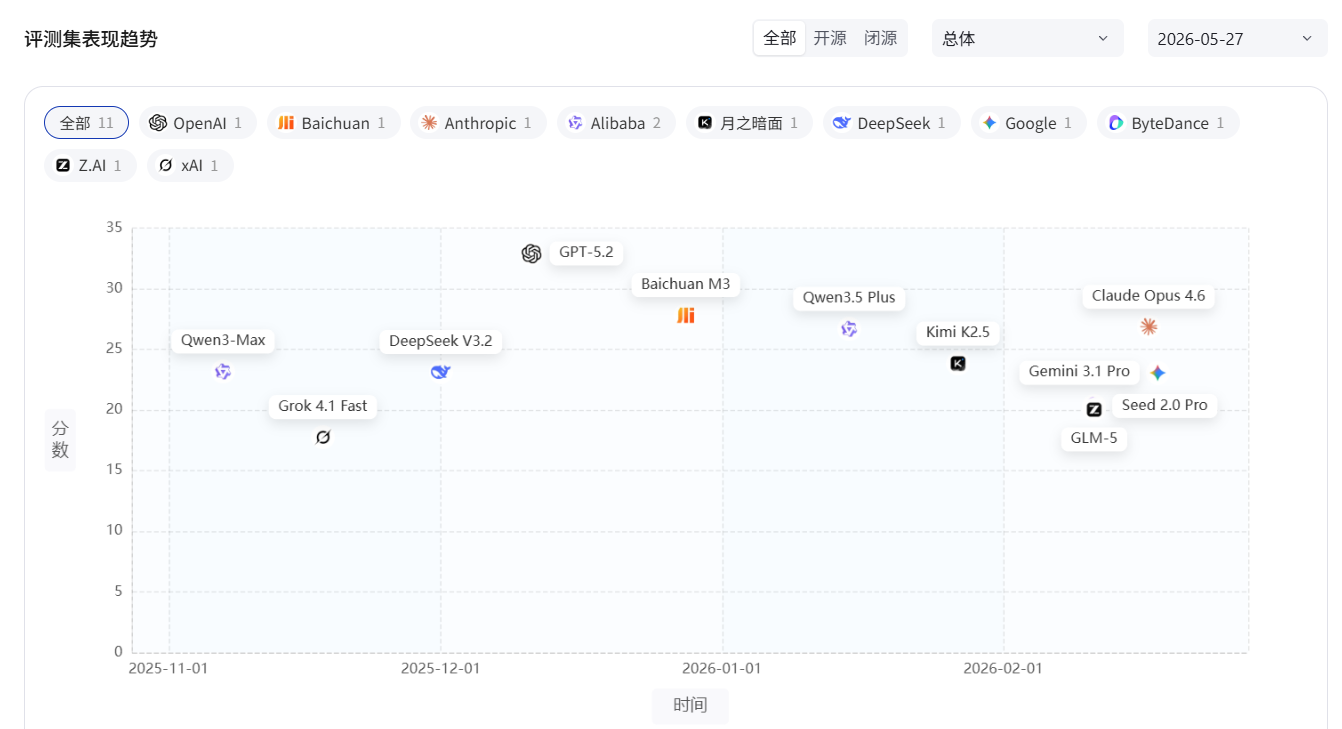
Task: Click the Qwen3-Max label
Action: (x=223, y=340)
